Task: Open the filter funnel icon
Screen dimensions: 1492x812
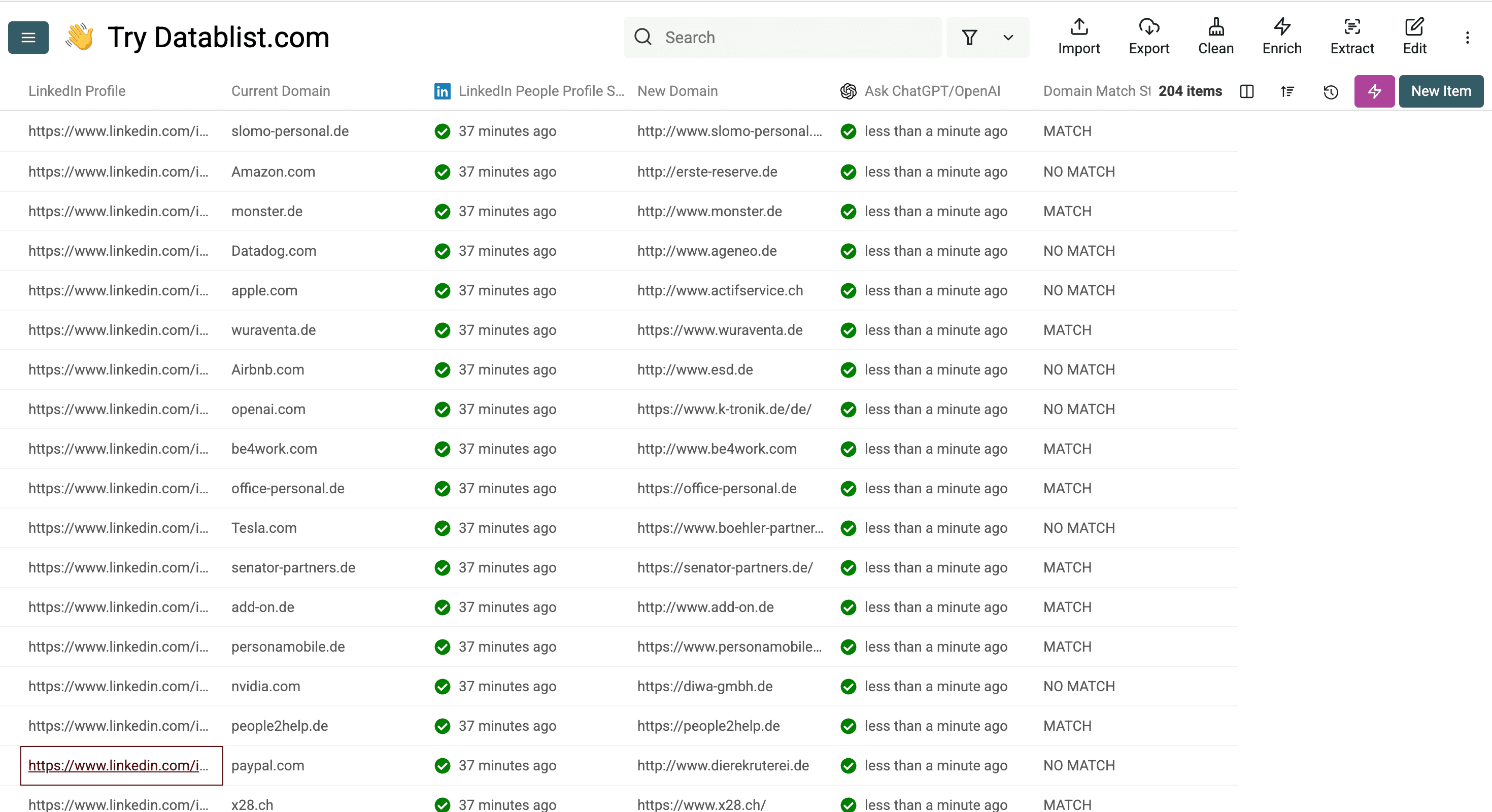Action: tap(970, 38)
